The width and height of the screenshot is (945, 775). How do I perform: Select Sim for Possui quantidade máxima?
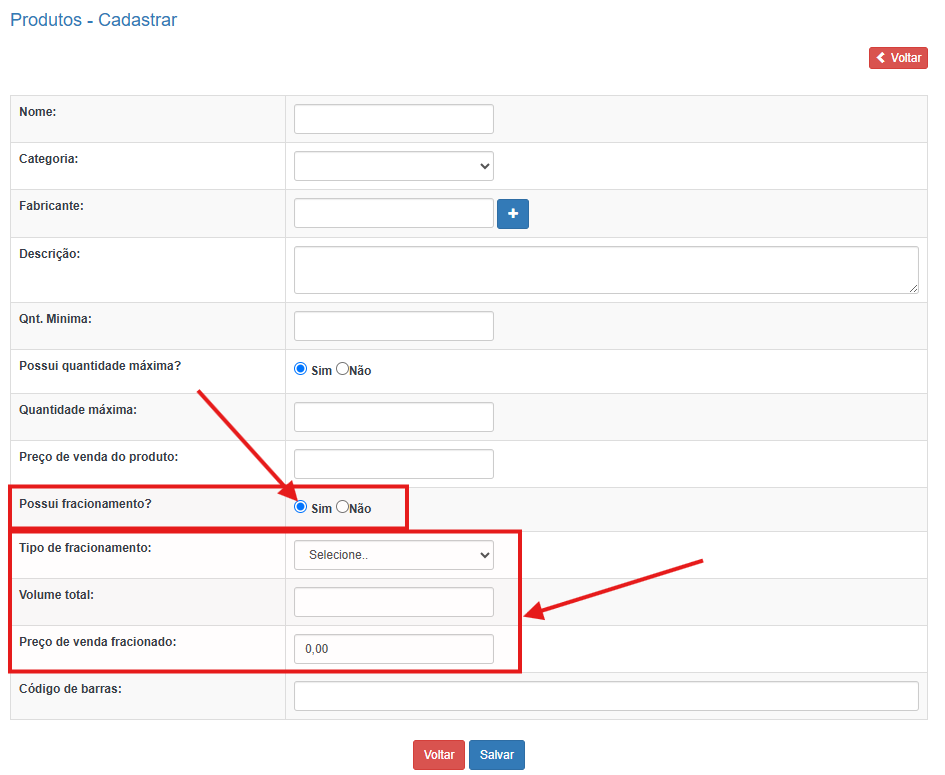[300, 369]
